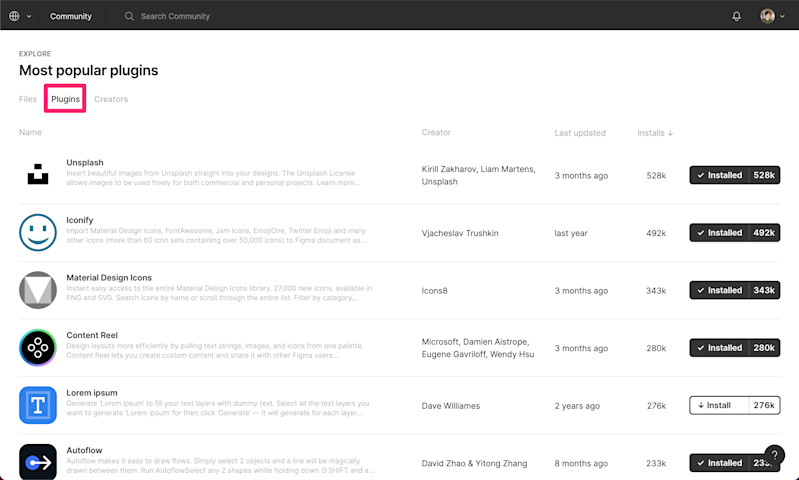Click the Iconify description text
Screen dimensions: 799x480
tap(216, 235)
